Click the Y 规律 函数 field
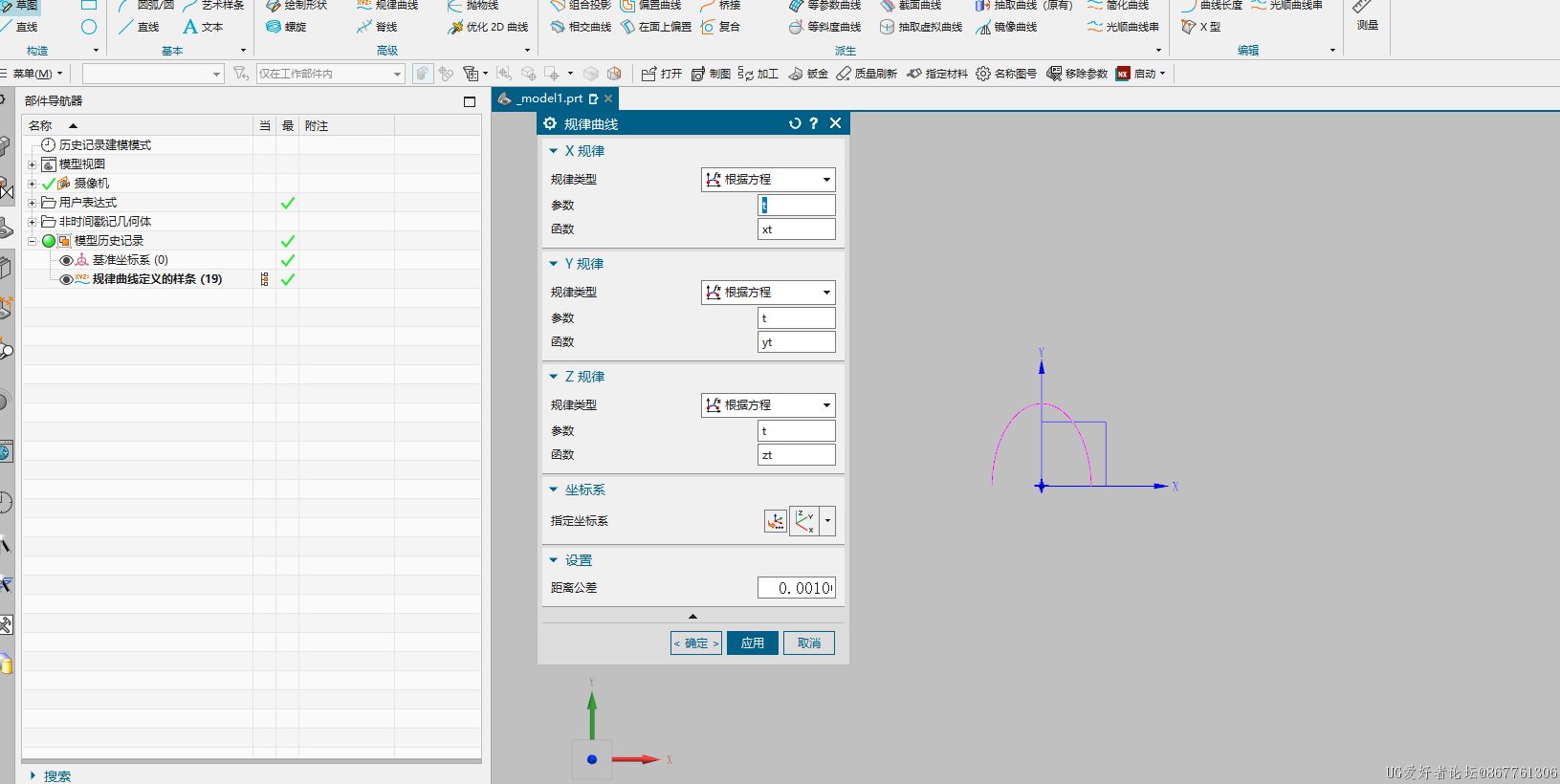This screenshot has width=1560, height=784. coord(797,342)
